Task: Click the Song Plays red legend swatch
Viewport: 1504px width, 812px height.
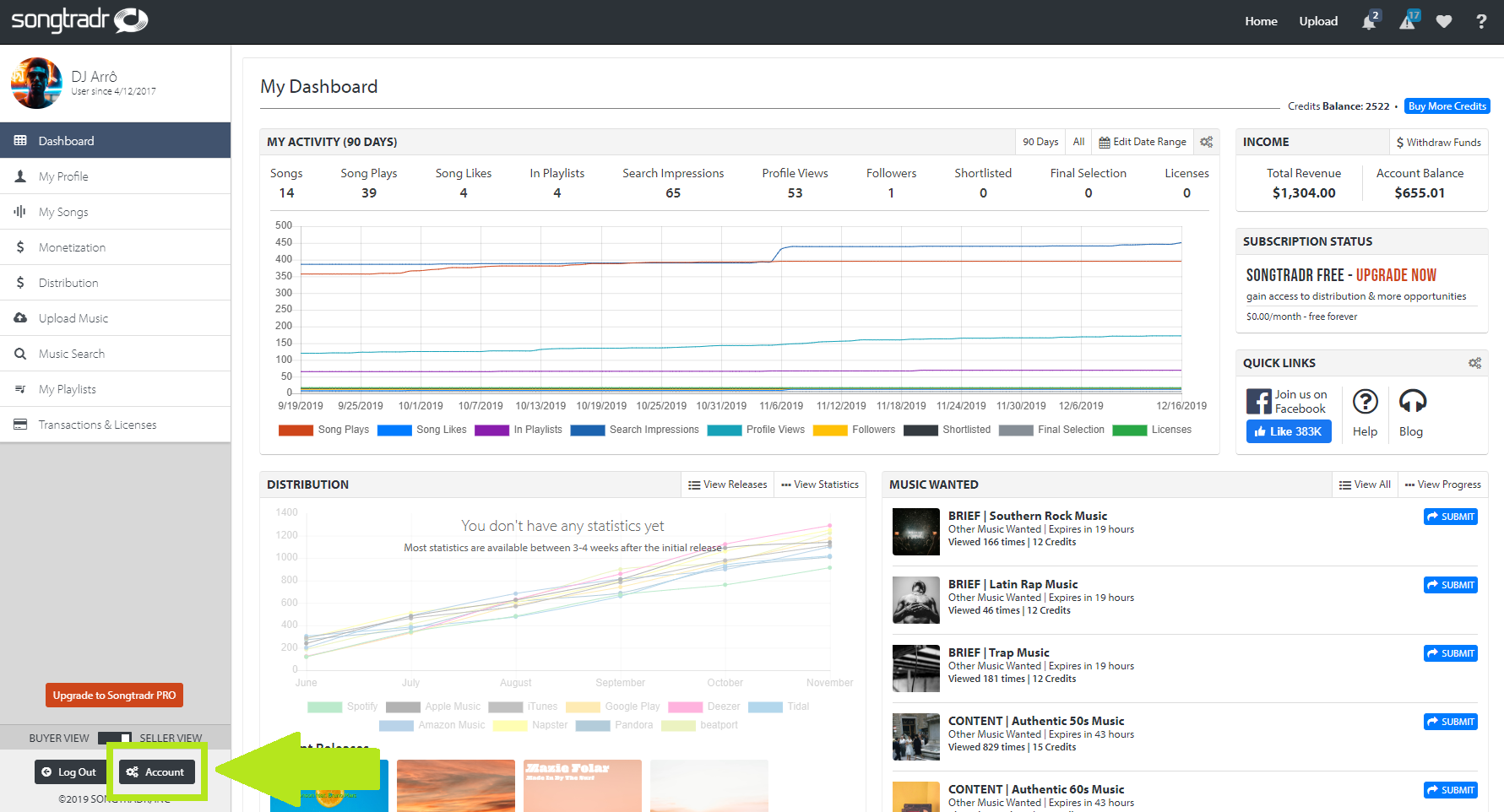Action: pyautogui.click(x=296, y=430)
